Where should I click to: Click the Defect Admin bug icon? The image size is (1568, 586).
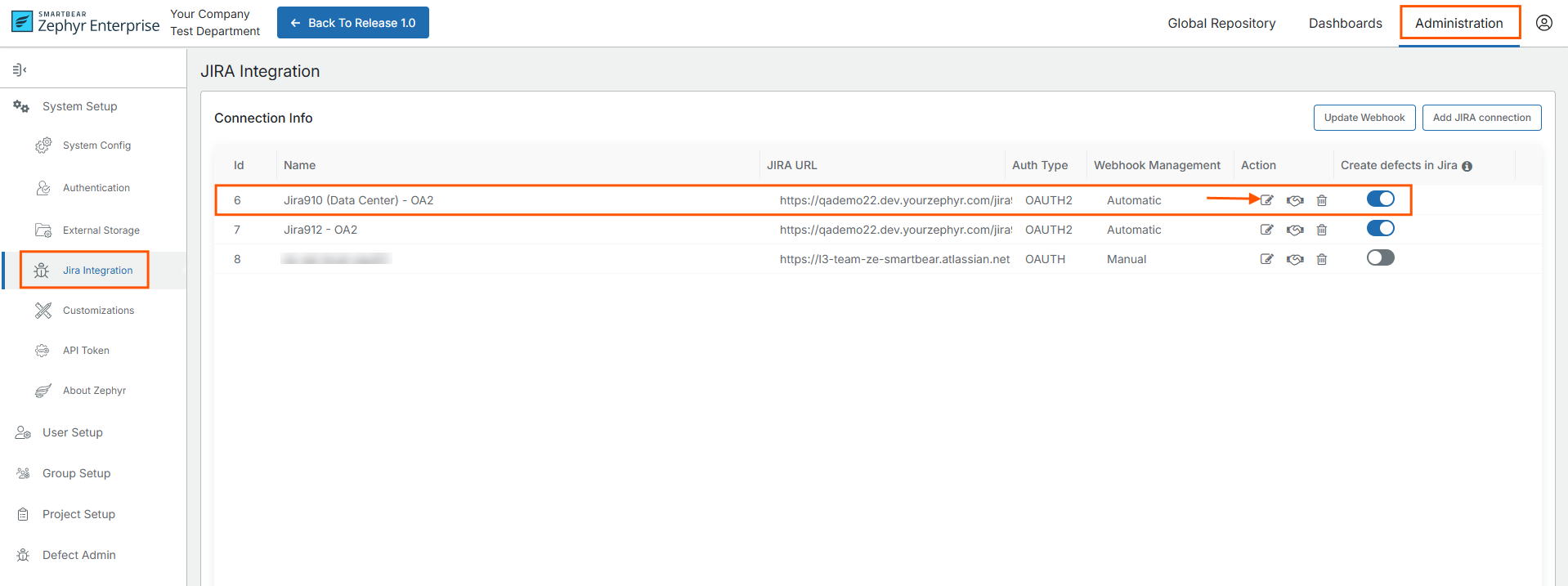point(23,555)
